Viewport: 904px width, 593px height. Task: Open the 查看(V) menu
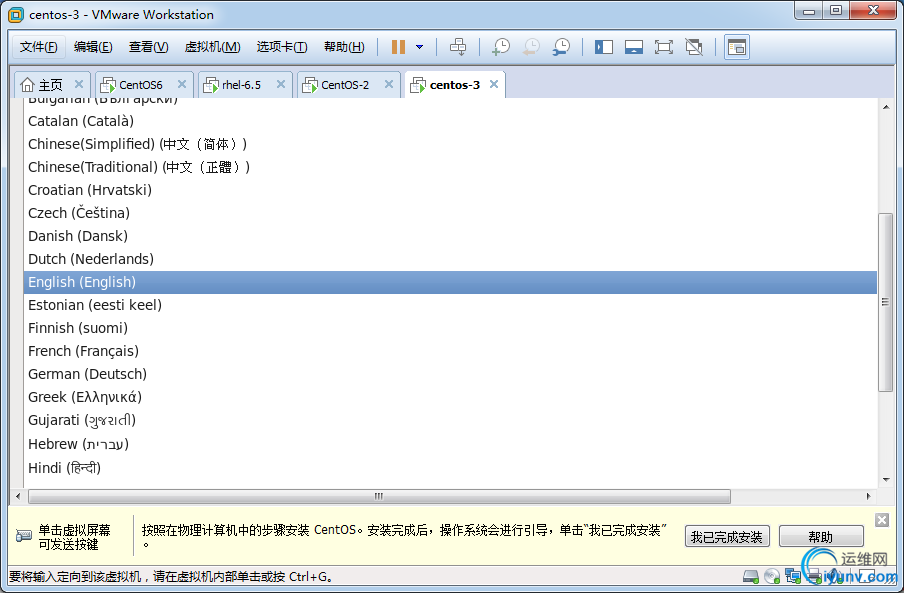(x=148, y=47)
